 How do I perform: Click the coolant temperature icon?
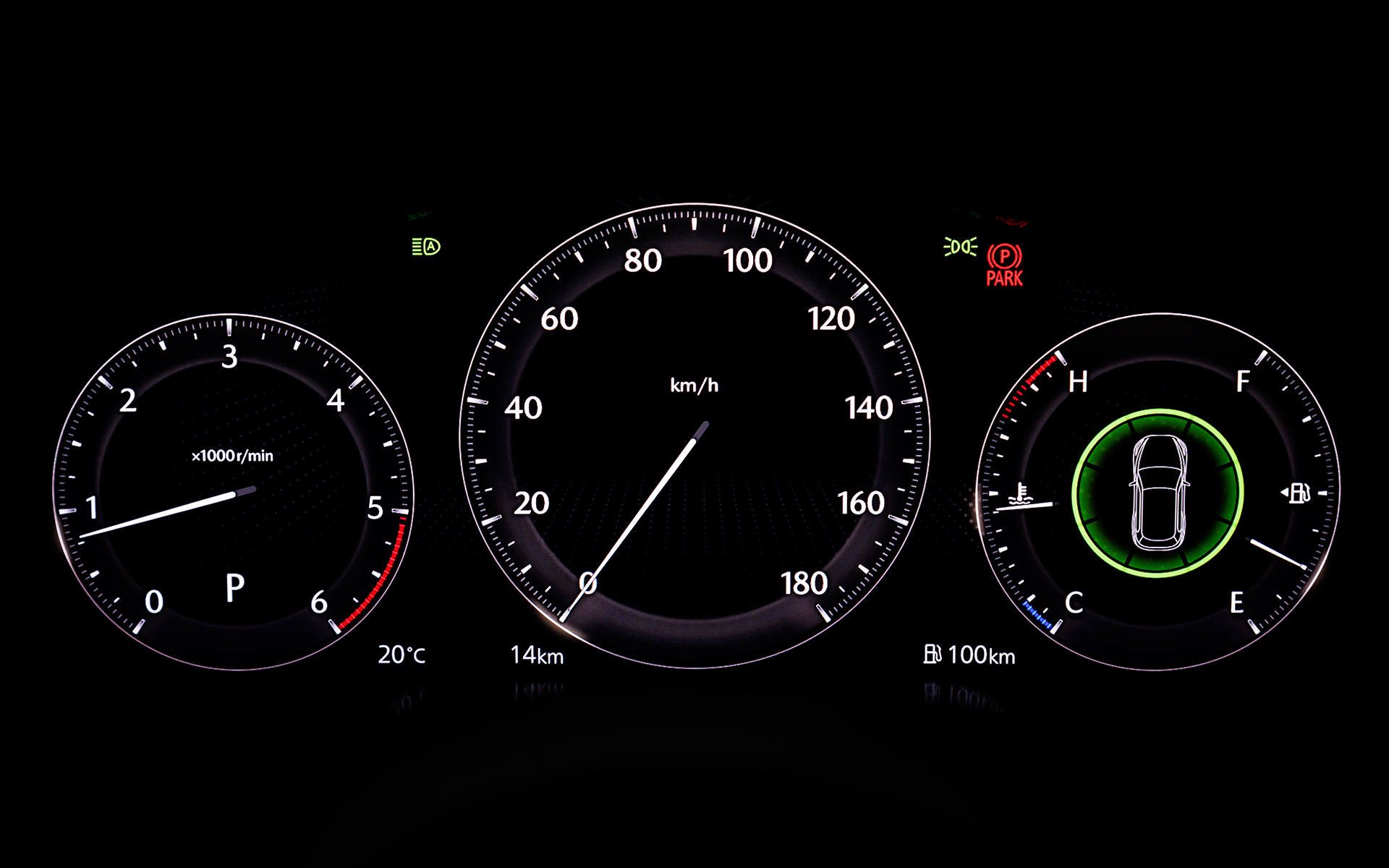[1020, 493]
